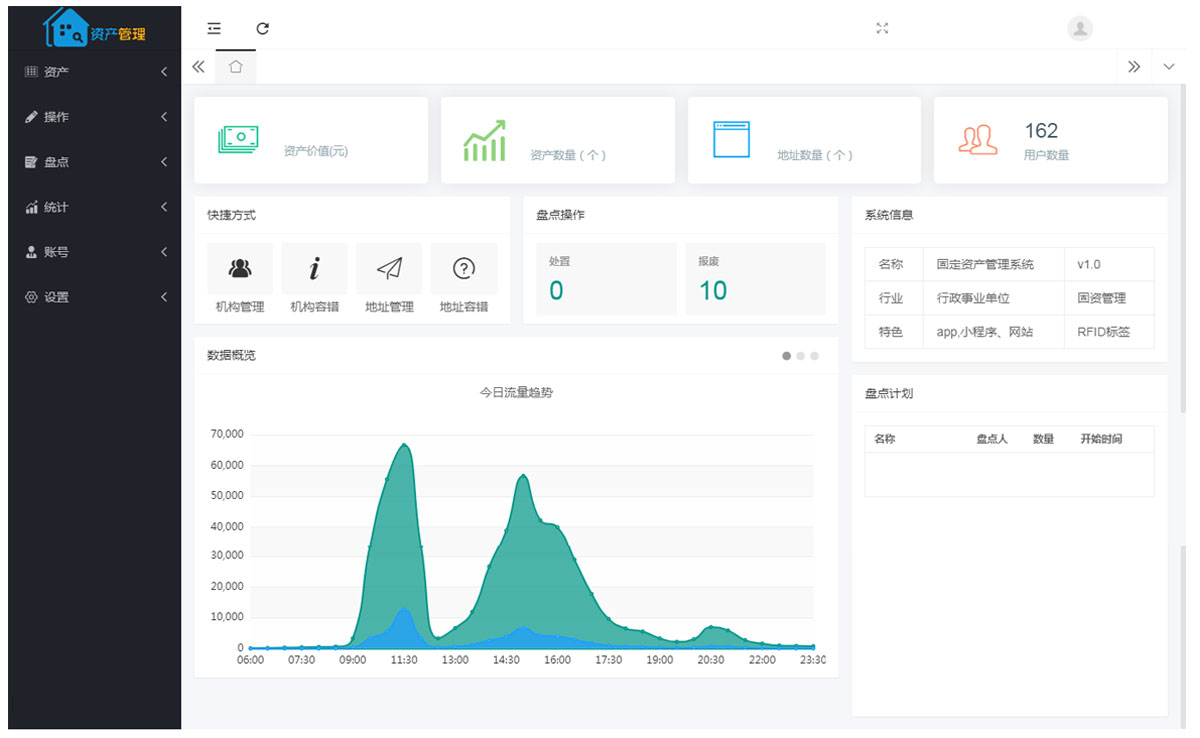This screenshot has width=1200, height=738.
Task: Switch to third carousel dot in 数据概览
Action: click(815, 356)
